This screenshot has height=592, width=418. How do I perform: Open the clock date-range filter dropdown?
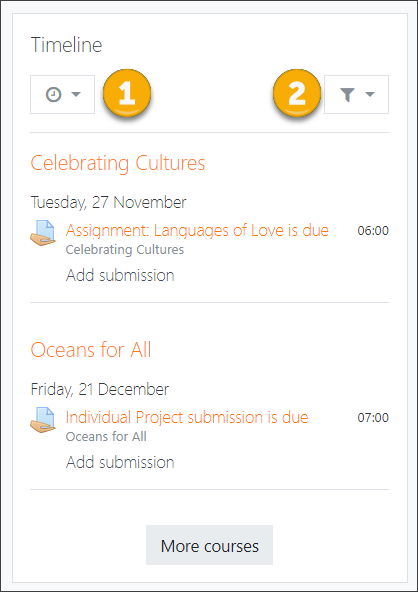pyautogui.click(x=62, y=94)
